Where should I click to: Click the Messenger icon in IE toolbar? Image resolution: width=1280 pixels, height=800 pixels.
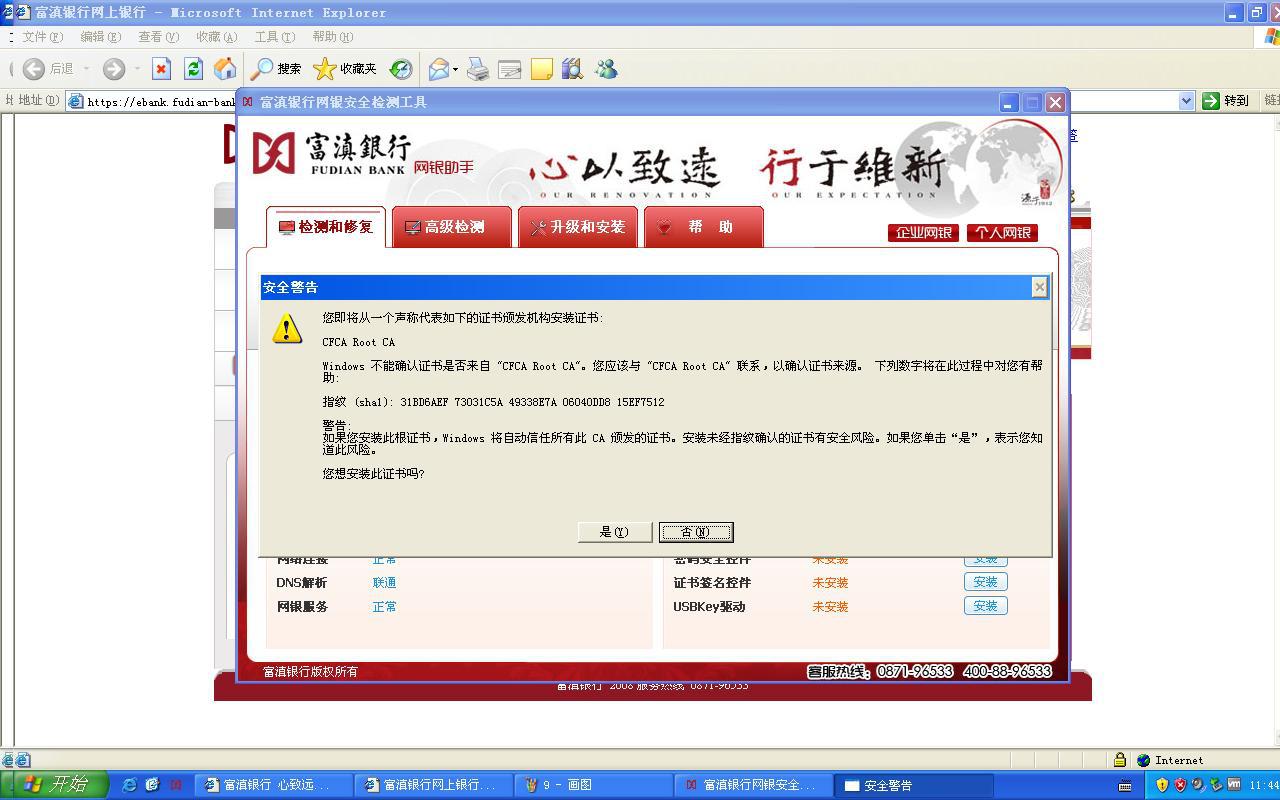pos(606,69)
